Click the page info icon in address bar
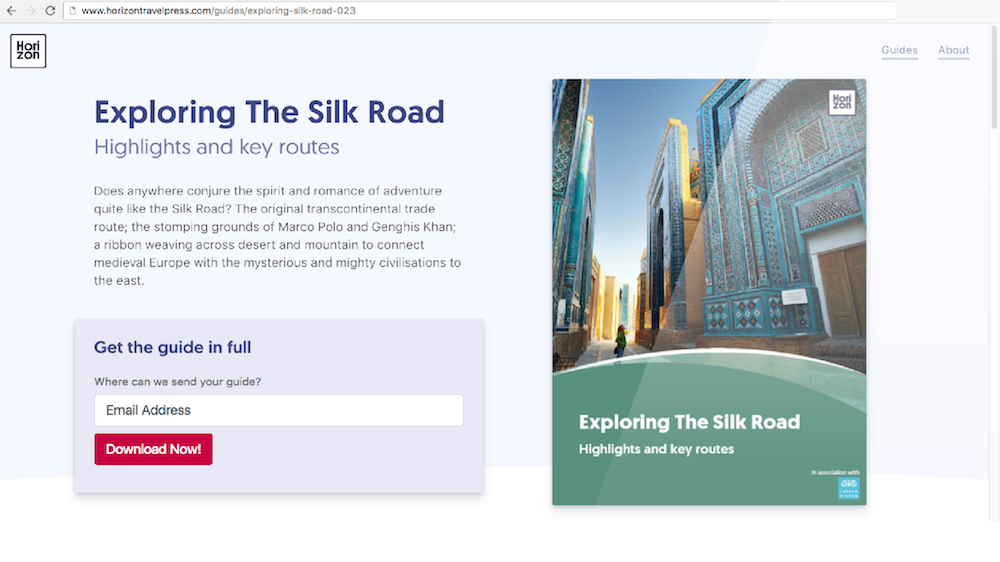Image resolution: width=1000 pixels, height=562 pixels. (x=73, y=11)
